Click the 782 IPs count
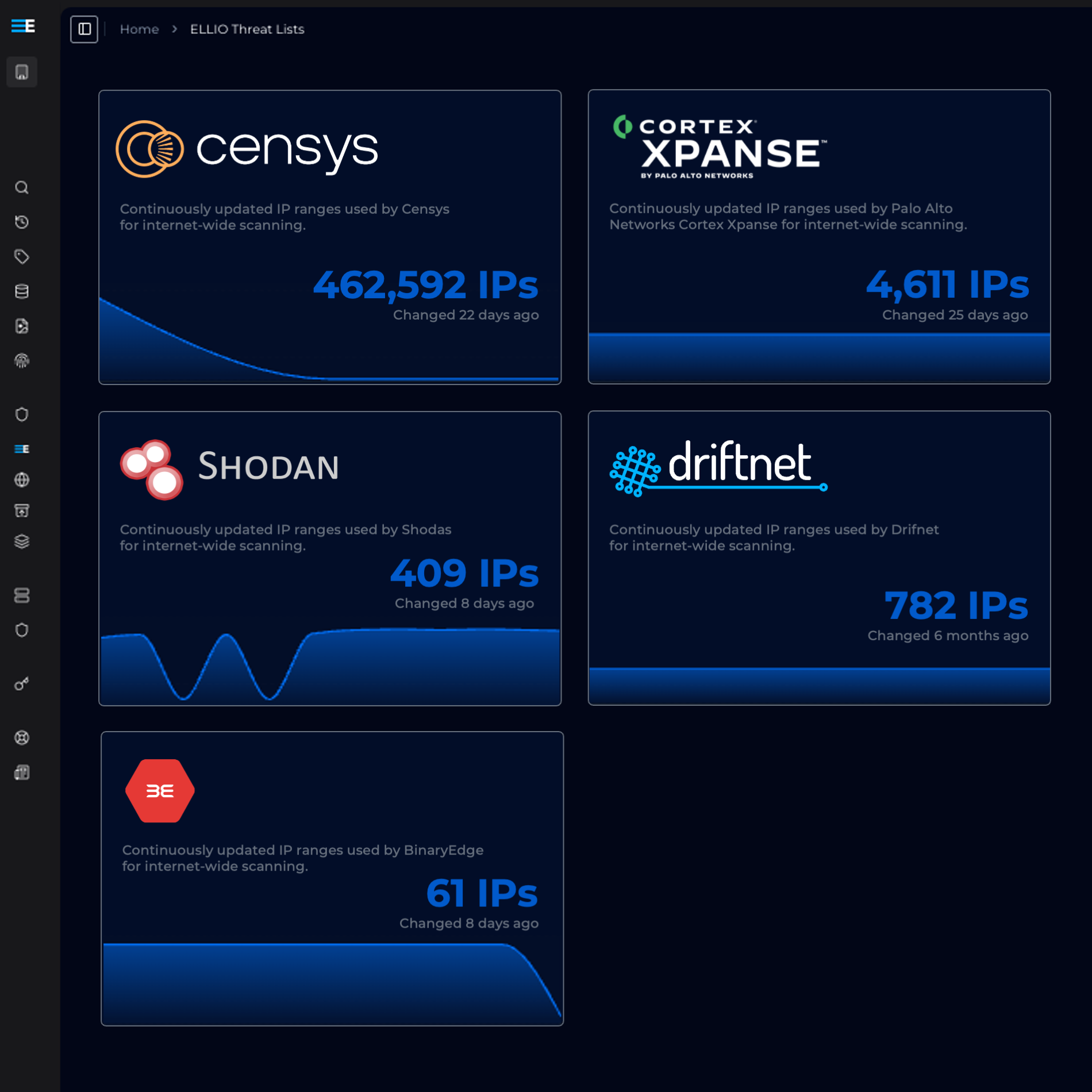 pyautogui.click(x=956, y=606)
